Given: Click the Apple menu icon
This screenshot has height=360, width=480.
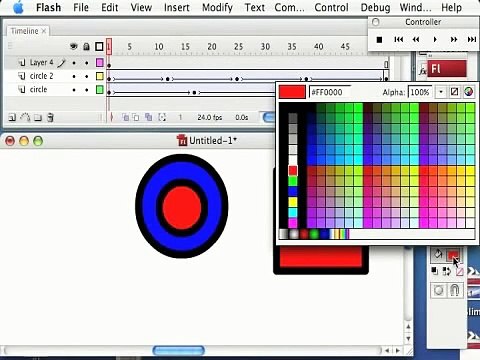Looking at the screenshot, I should 19,7.
